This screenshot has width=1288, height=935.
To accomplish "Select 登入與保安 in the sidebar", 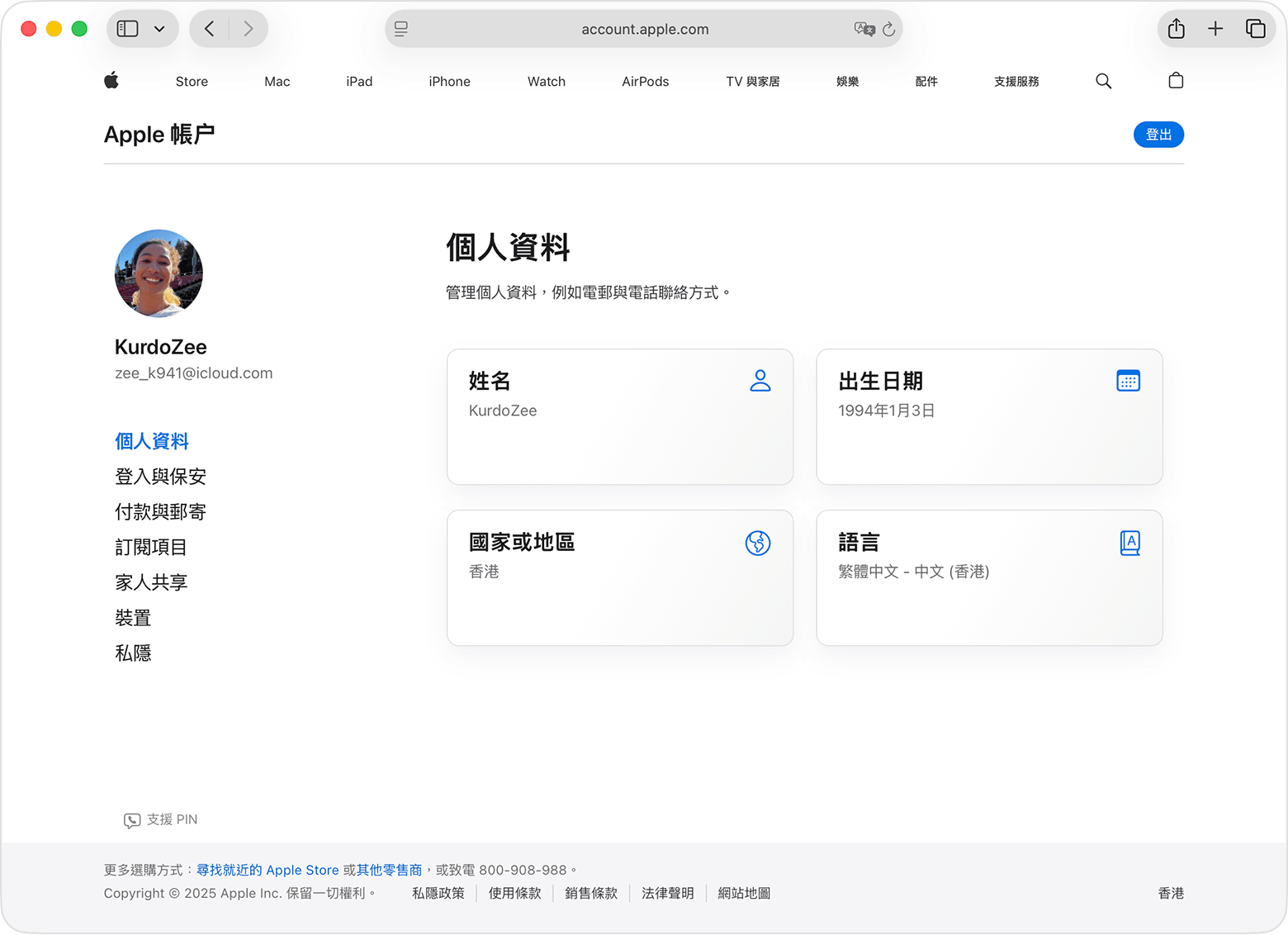I will tap(161, 477).
